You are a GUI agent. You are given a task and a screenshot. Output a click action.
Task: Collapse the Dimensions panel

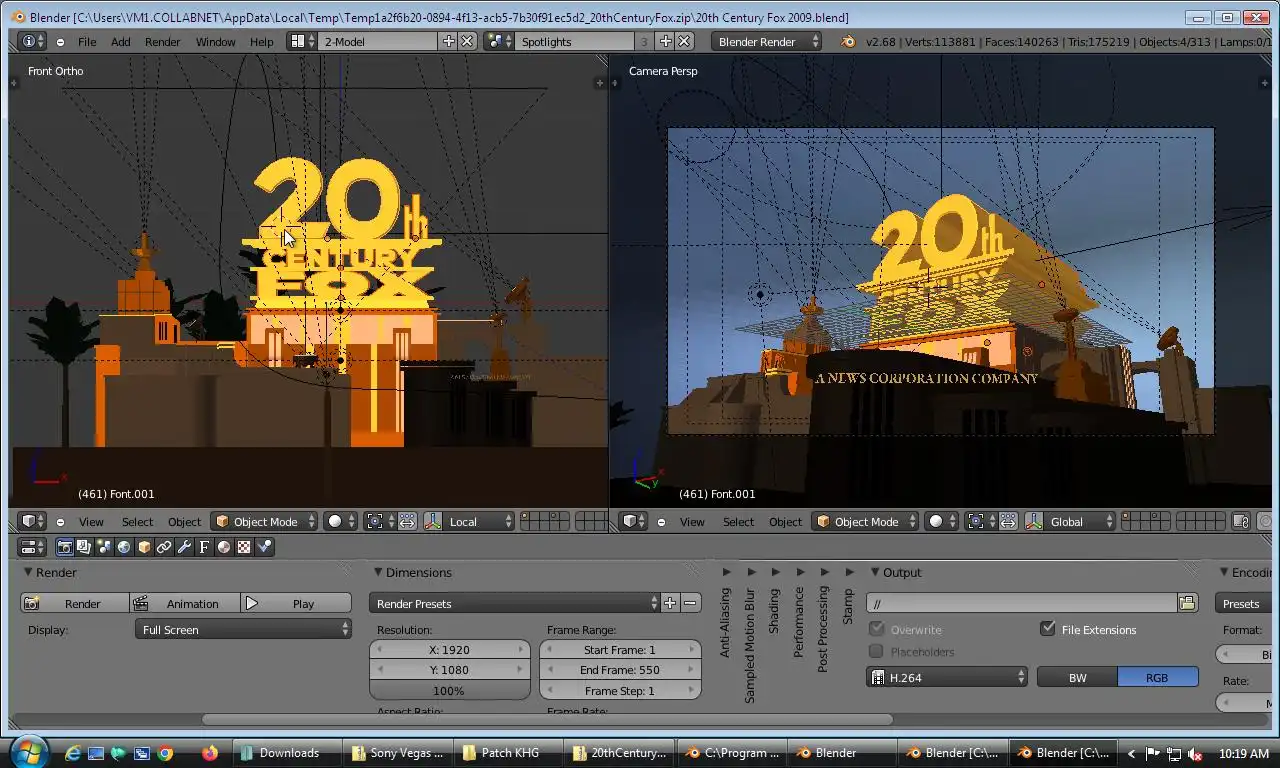pos(378,572)
